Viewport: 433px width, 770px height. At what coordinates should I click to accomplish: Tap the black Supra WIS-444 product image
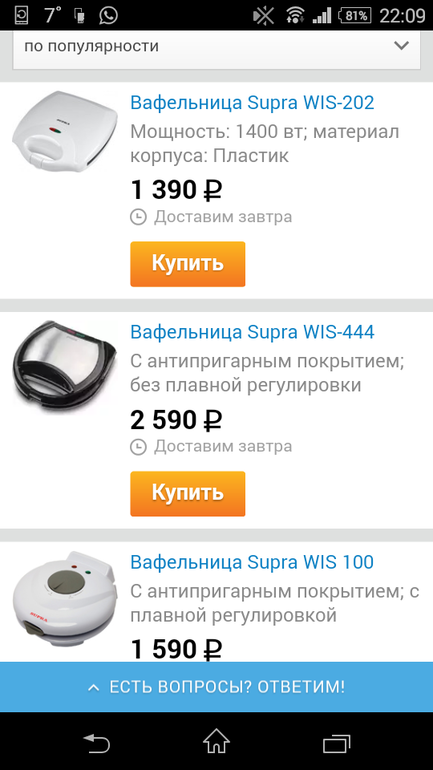[65, 363]
